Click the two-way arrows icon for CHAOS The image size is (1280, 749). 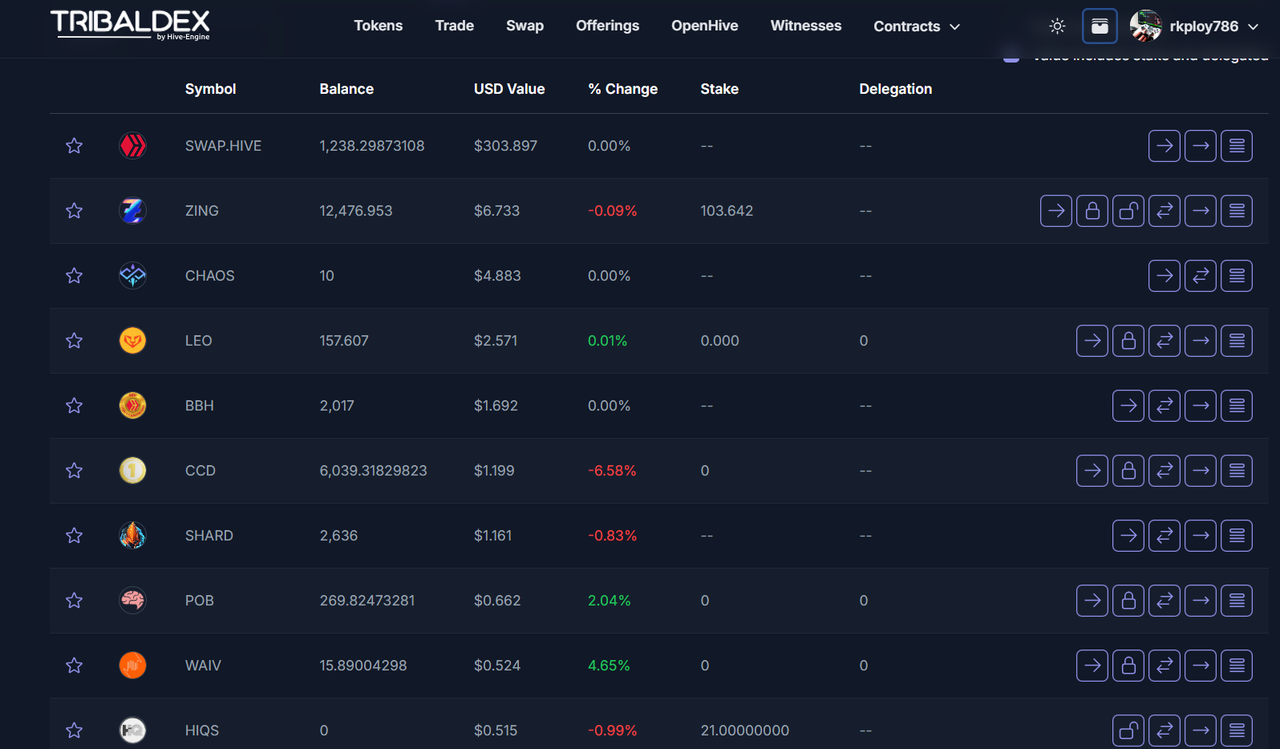point(1200,276)
